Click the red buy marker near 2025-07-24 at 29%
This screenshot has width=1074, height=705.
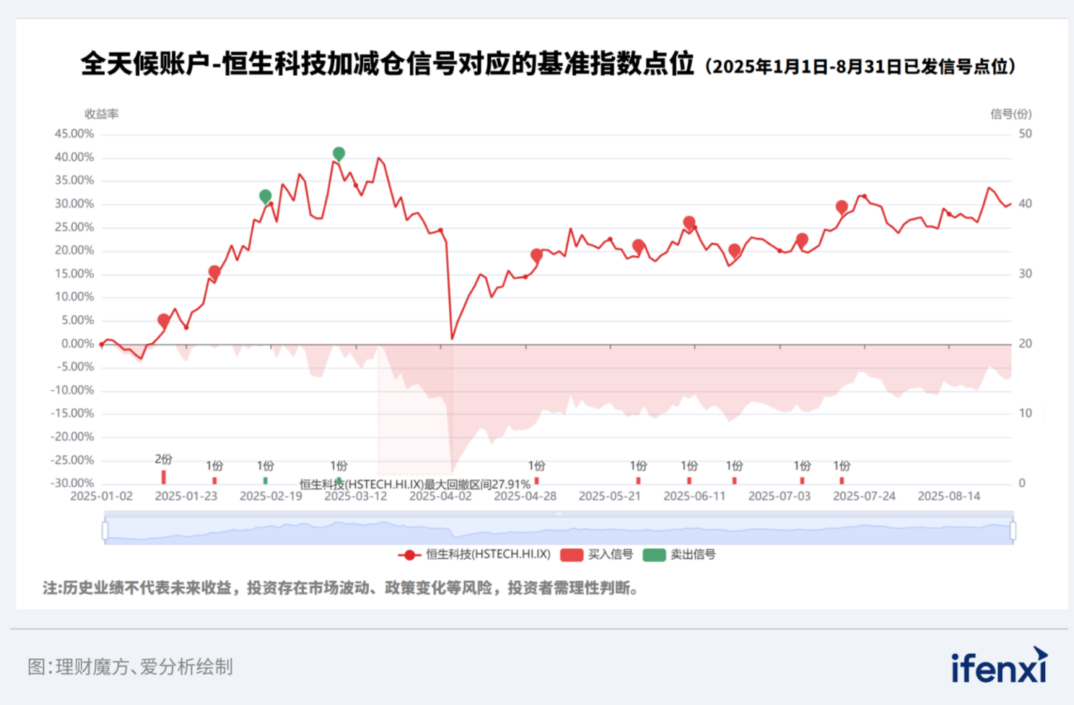tap(842, 207)
